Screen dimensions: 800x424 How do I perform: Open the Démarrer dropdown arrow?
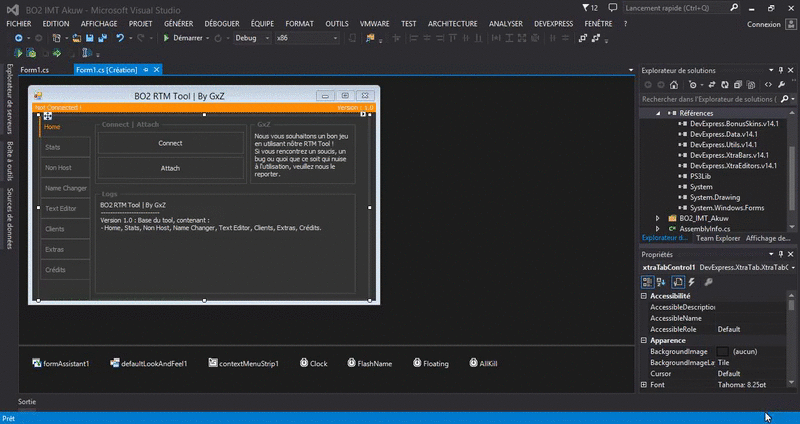(208, 38)
